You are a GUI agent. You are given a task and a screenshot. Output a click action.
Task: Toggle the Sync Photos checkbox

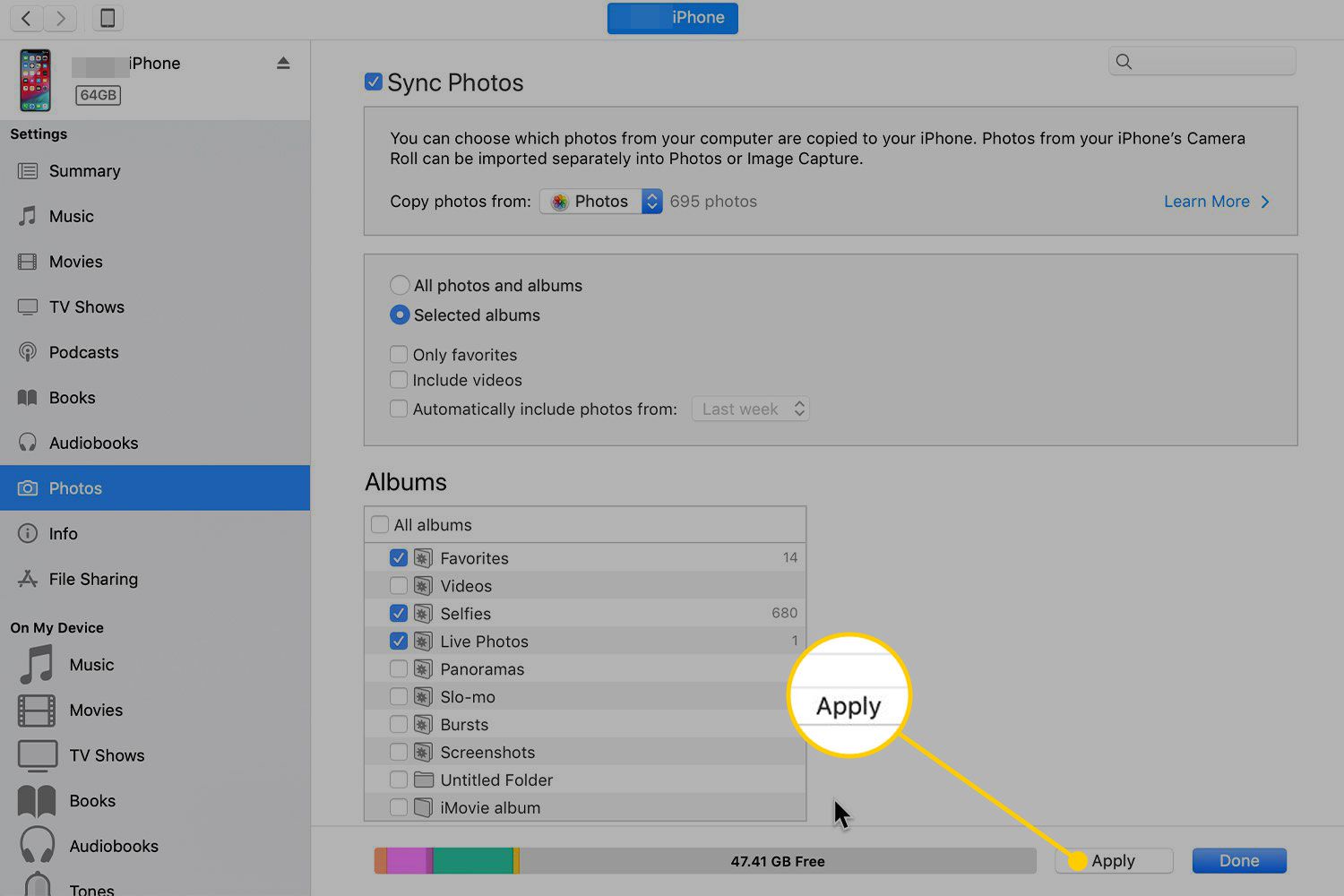(374, 82)
